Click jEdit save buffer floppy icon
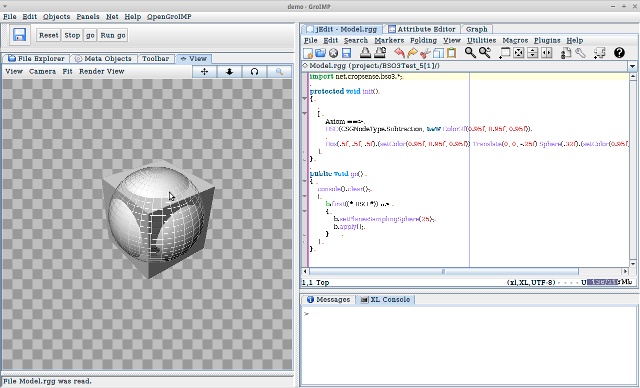The height and width of the screenshot is (388, 640). 347,53
